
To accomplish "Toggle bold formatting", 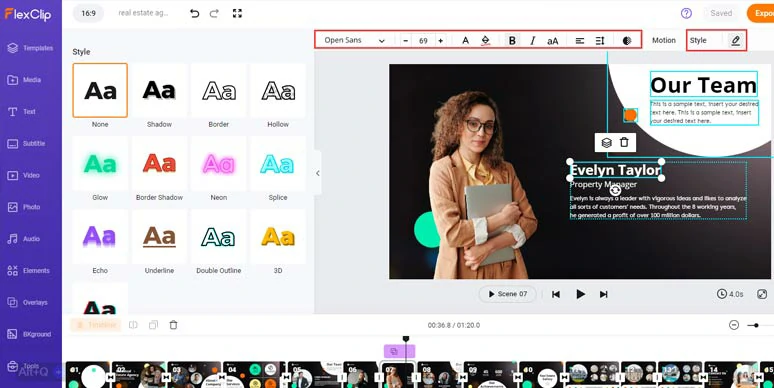I will point(512,40).
